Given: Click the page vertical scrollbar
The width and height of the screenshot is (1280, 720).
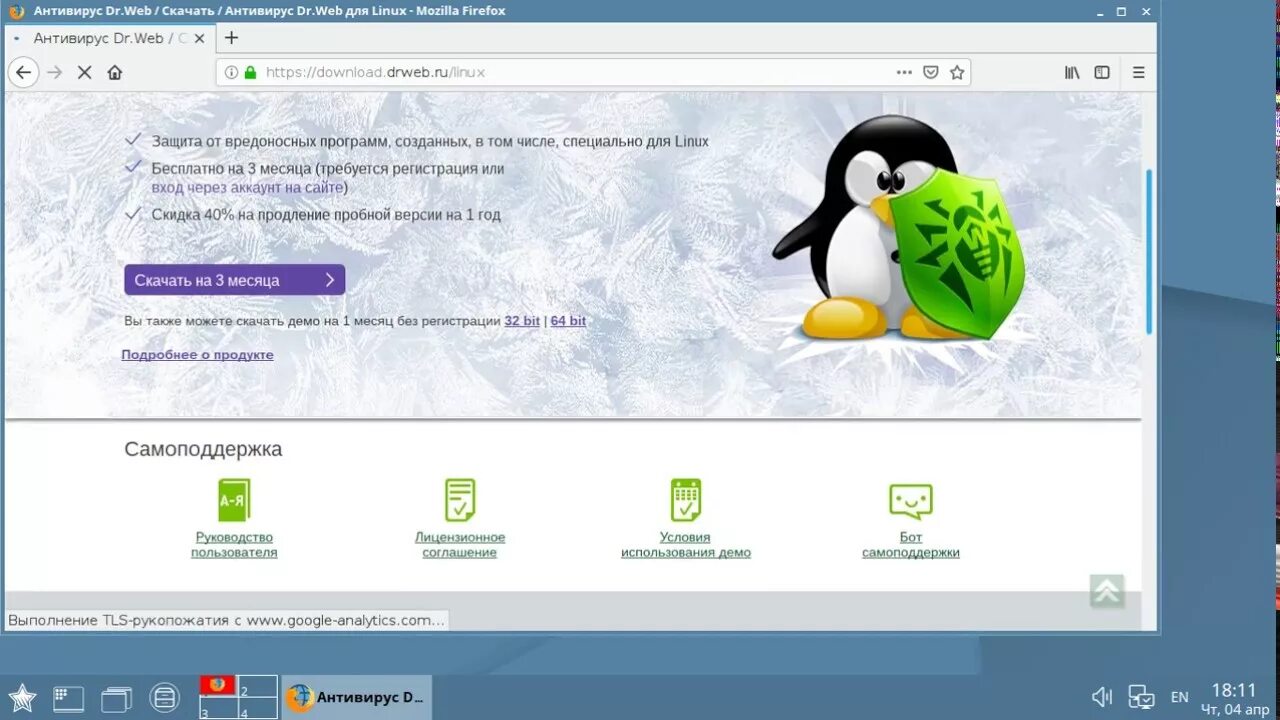Looking at the screenshot, I should [1149, 251].
